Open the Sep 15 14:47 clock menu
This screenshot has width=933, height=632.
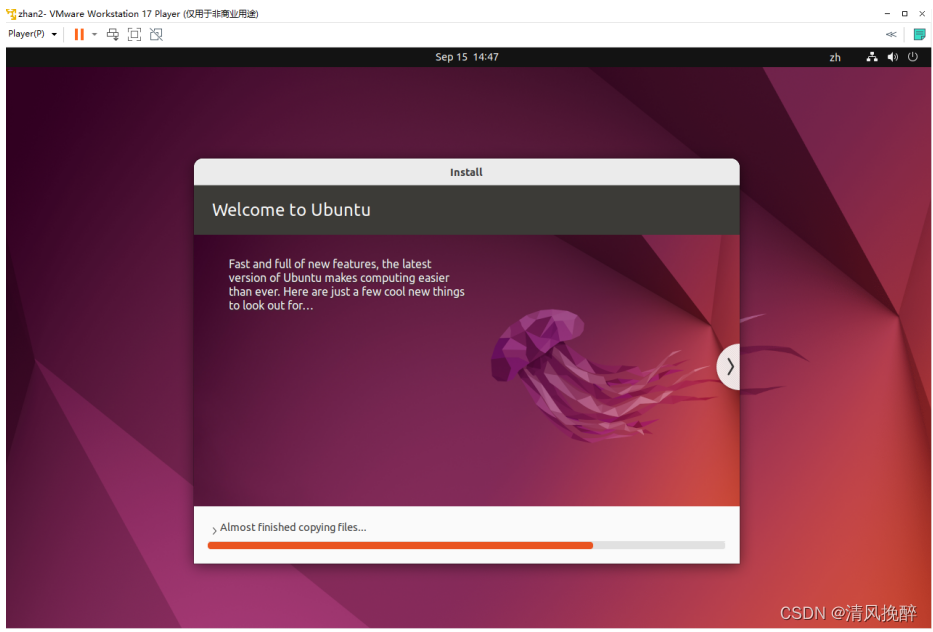(466, 57)
